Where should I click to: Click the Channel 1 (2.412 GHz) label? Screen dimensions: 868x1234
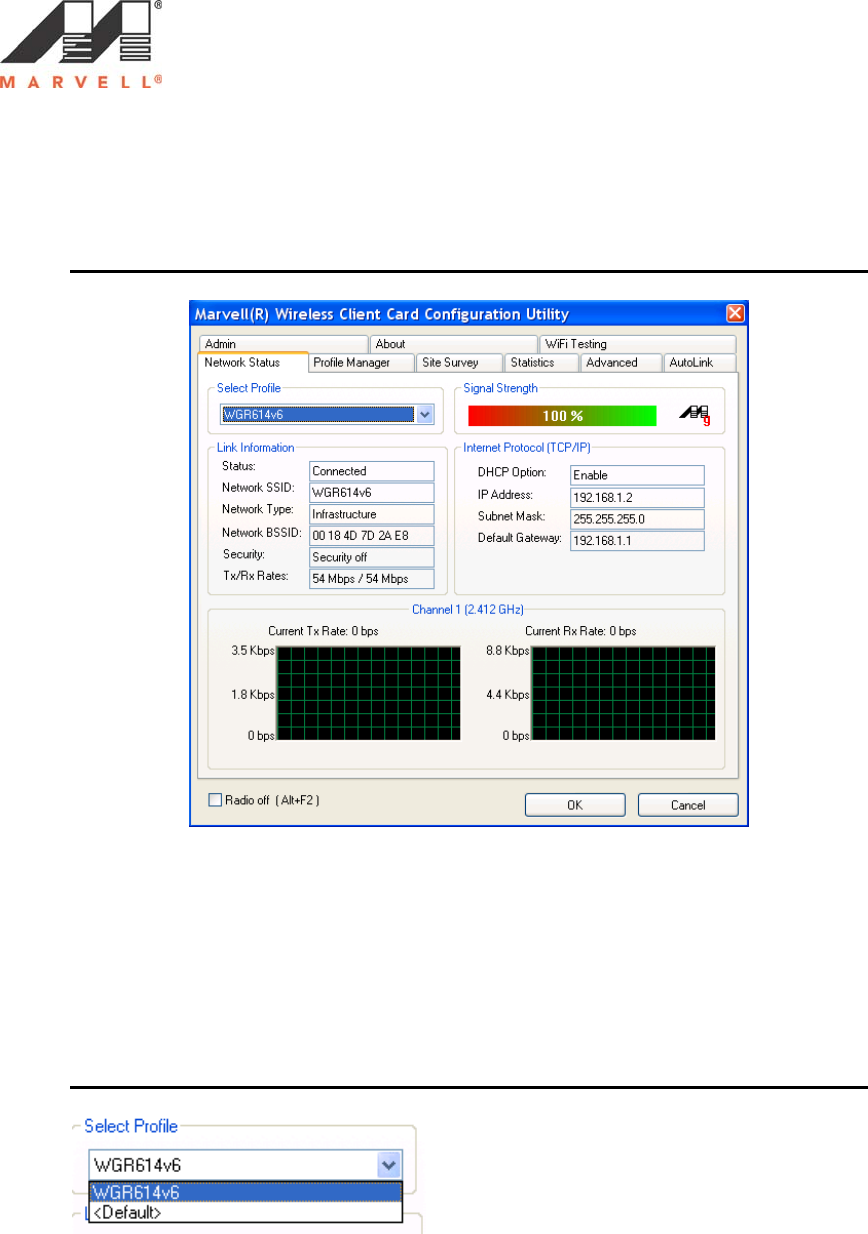click(468, 608)
